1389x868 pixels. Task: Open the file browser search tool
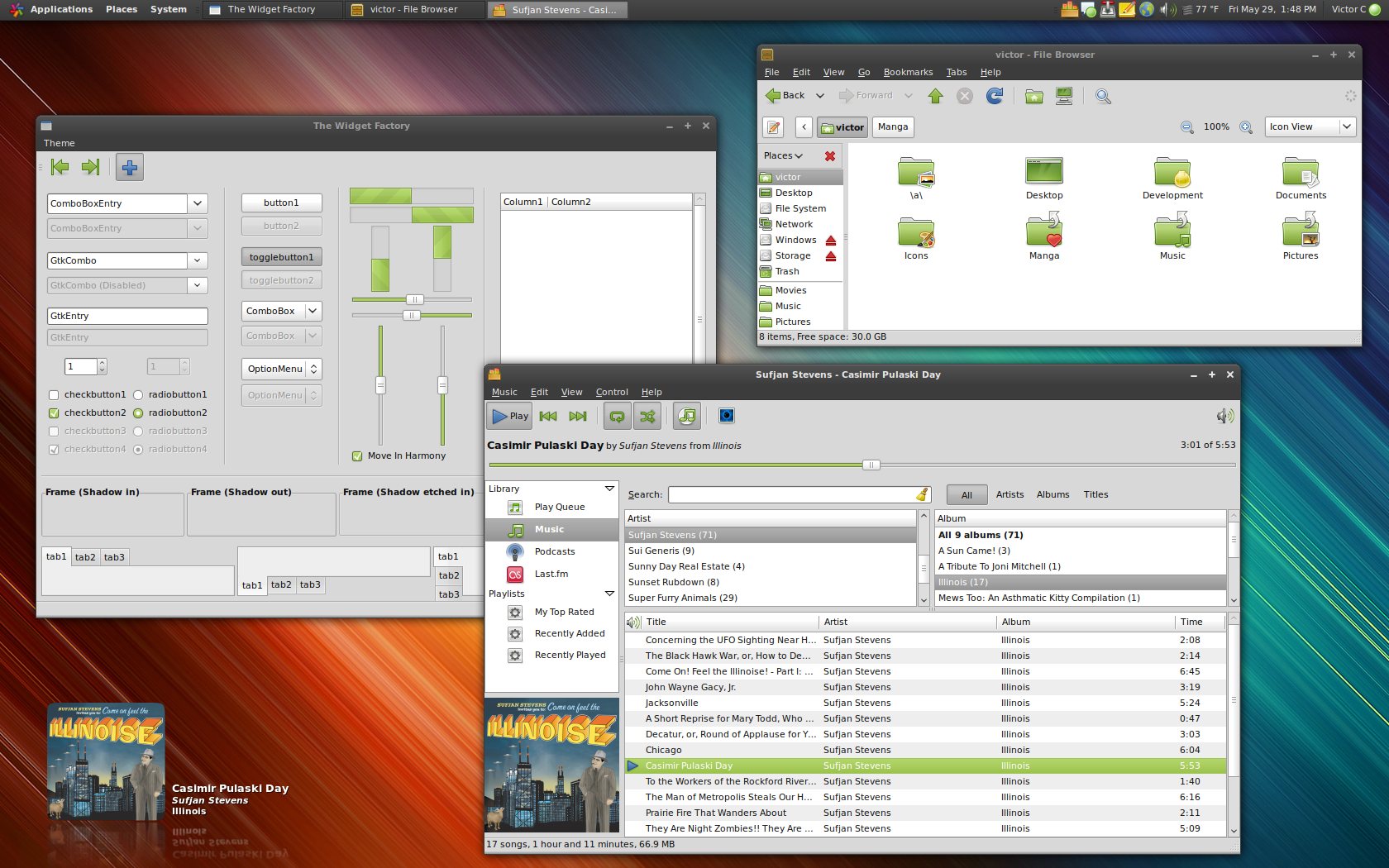click(x=1103, y=96)
